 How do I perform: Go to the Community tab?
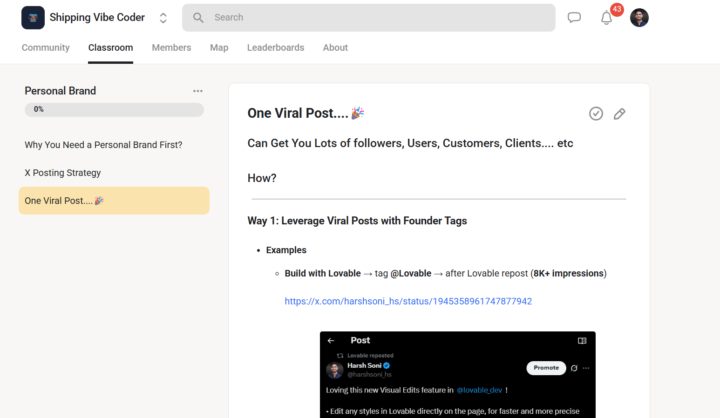click(46, 48)
